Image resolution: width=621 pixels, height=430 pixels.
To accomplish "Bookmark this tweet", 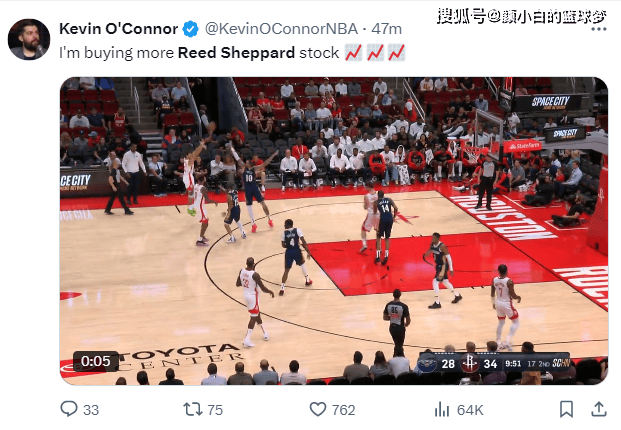I will click(566, 409).
